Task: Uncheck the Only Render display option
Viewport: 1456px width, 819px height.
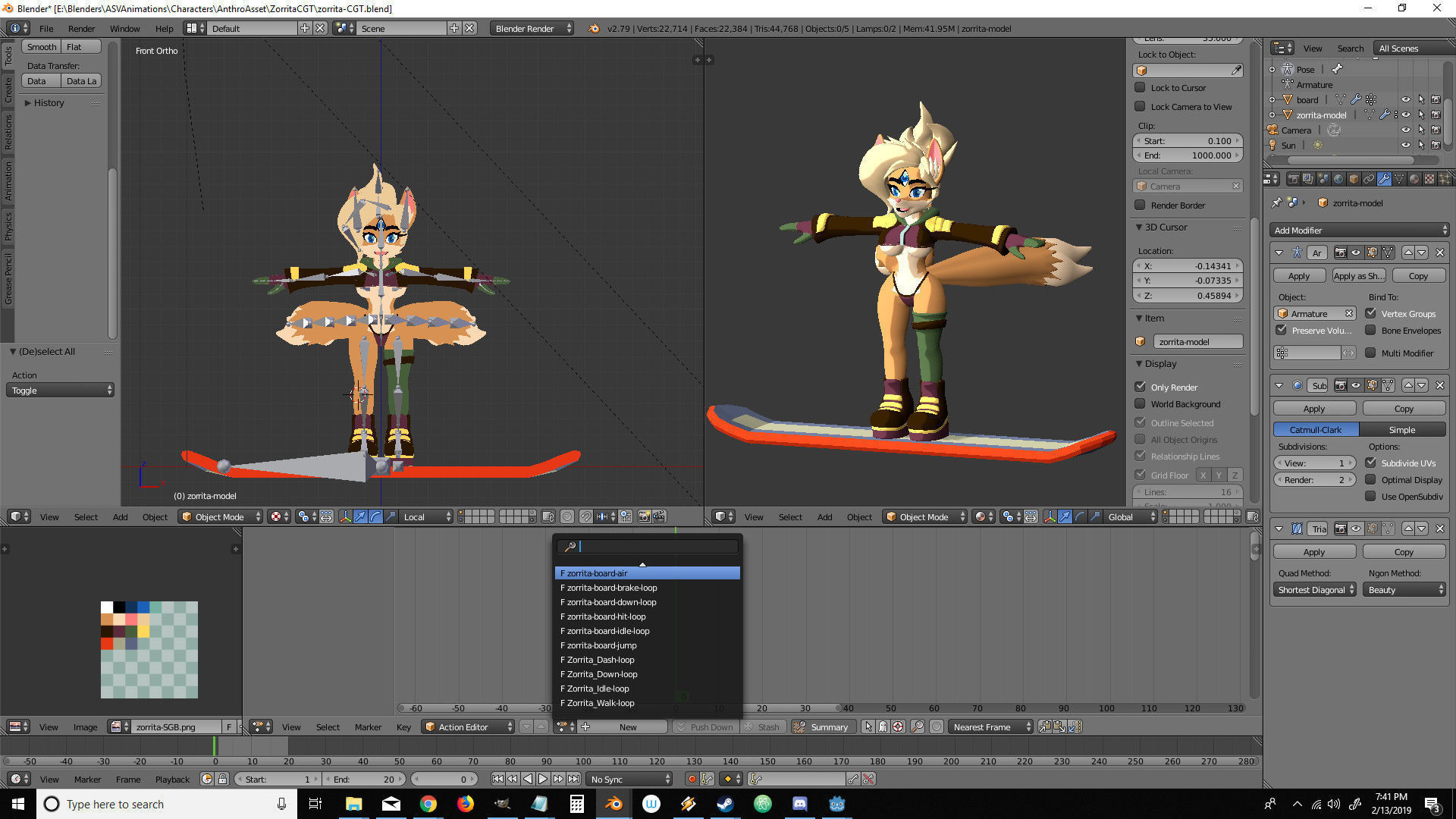Action: [x=1140, y=387]
